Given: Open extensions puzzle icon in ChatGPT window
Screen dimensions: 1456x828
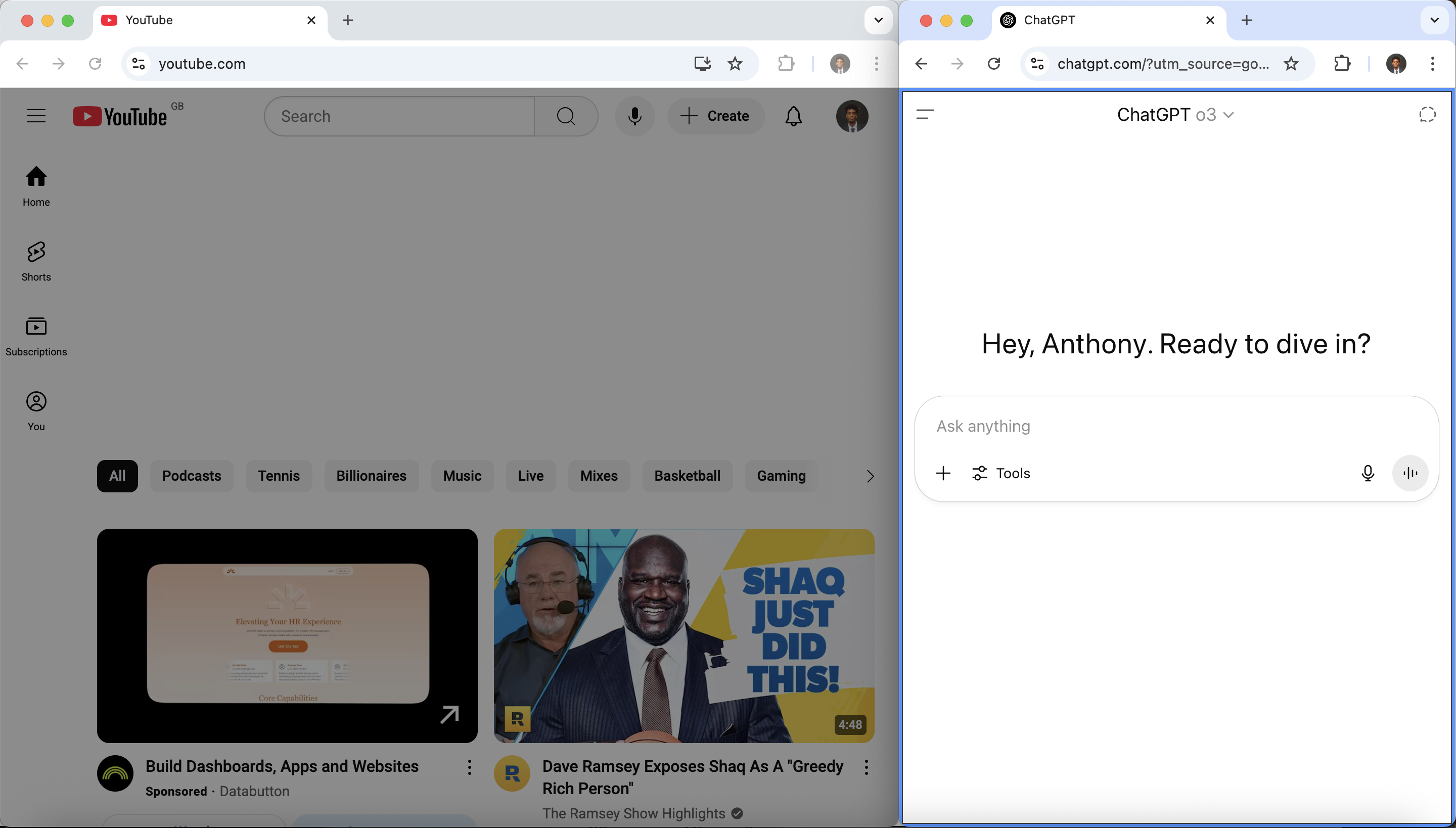Looking at the screenshot, I should pyautogui.click(x=1342, y=63).
